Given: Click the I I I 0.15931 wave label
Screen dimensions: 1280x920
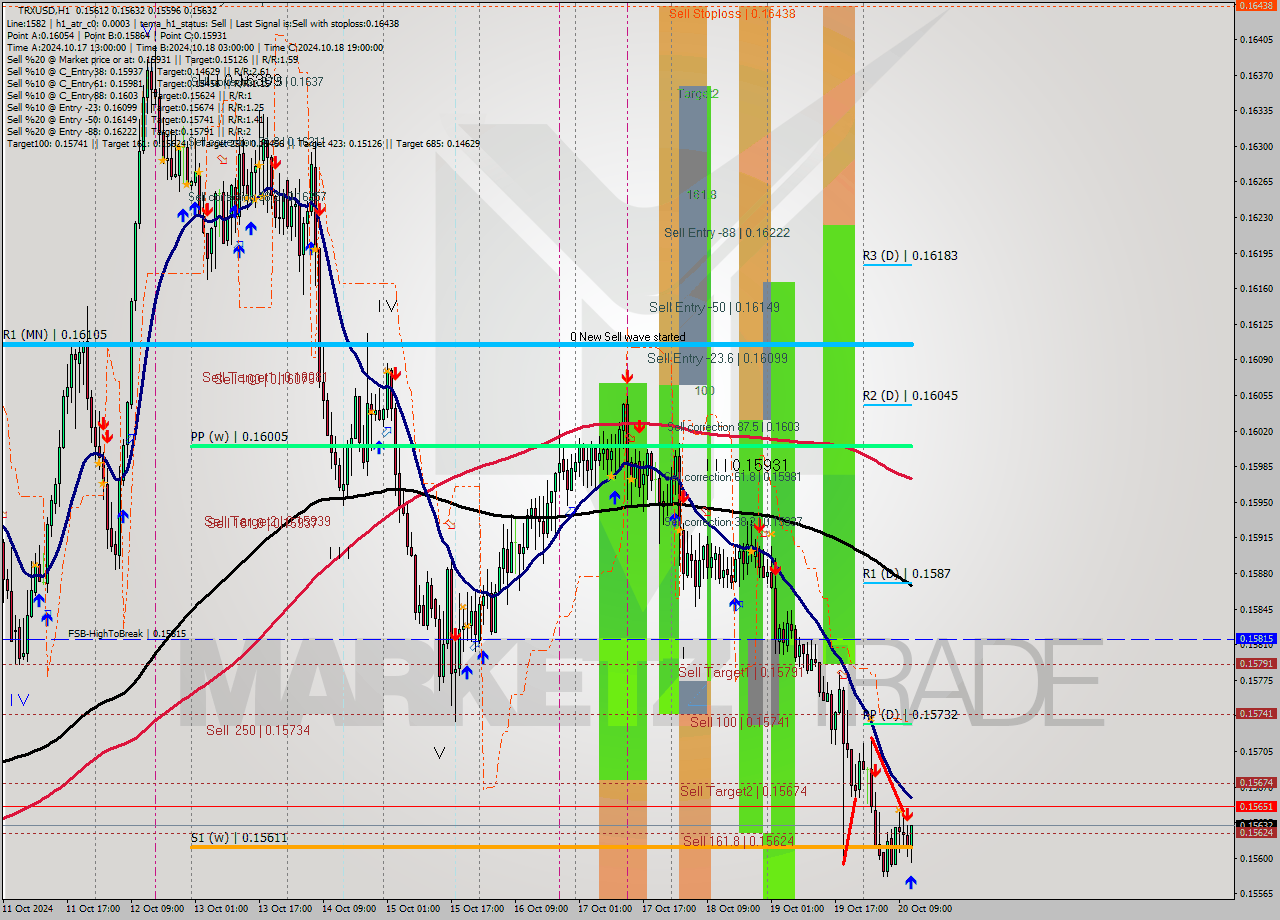Looking at the screenshot, I should [747, 466].
